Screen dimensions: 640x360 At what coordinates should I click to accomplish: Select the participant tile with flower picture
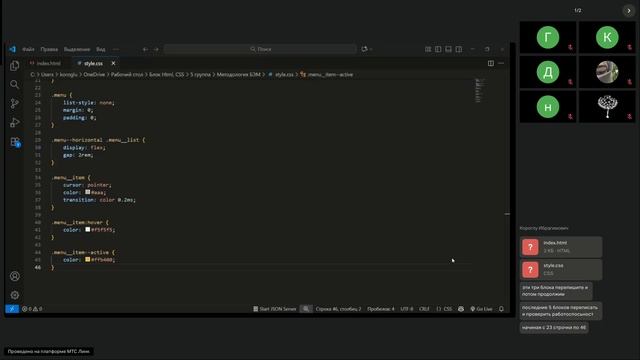pyautogui.click(x=607, y=107)
